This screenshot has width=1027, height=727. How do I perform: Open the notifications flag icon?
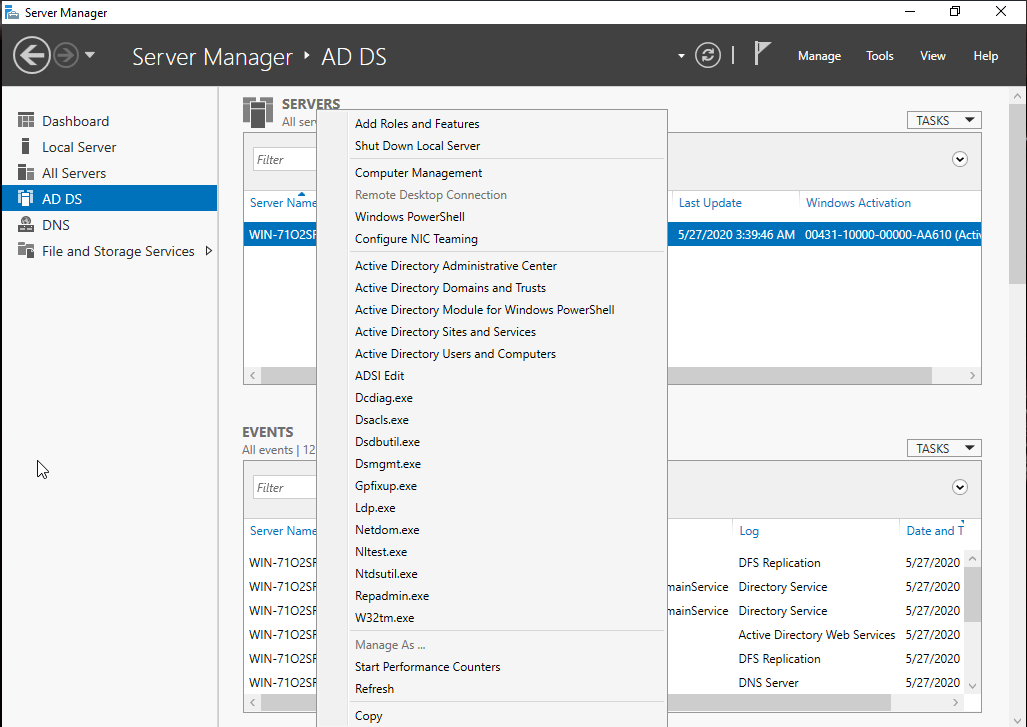tap(762, 54)
